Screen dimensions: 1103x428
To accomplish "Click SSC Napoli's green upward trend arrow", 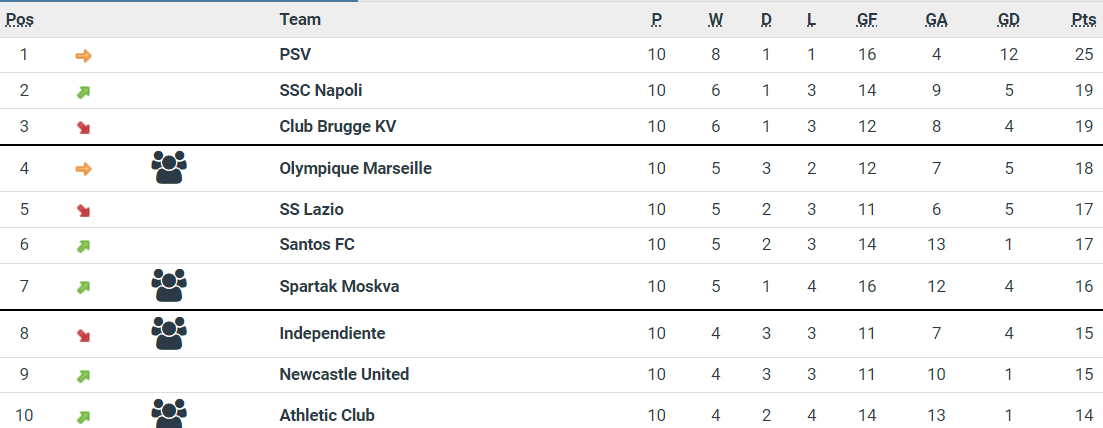I will coord(83,92).
